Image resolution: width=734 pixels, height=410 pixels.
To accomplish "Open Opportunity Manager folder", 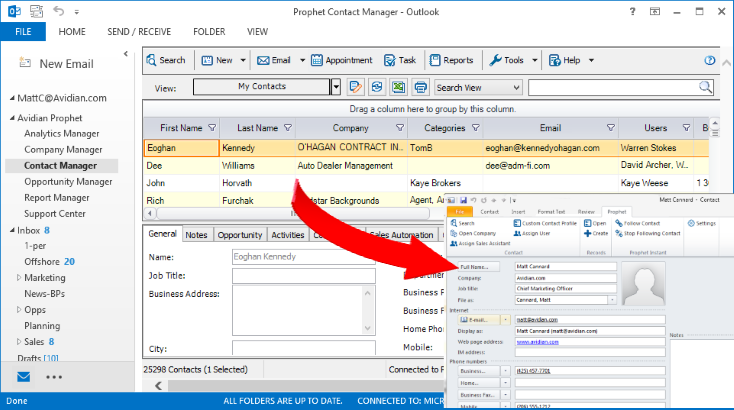I will [68, 182].
